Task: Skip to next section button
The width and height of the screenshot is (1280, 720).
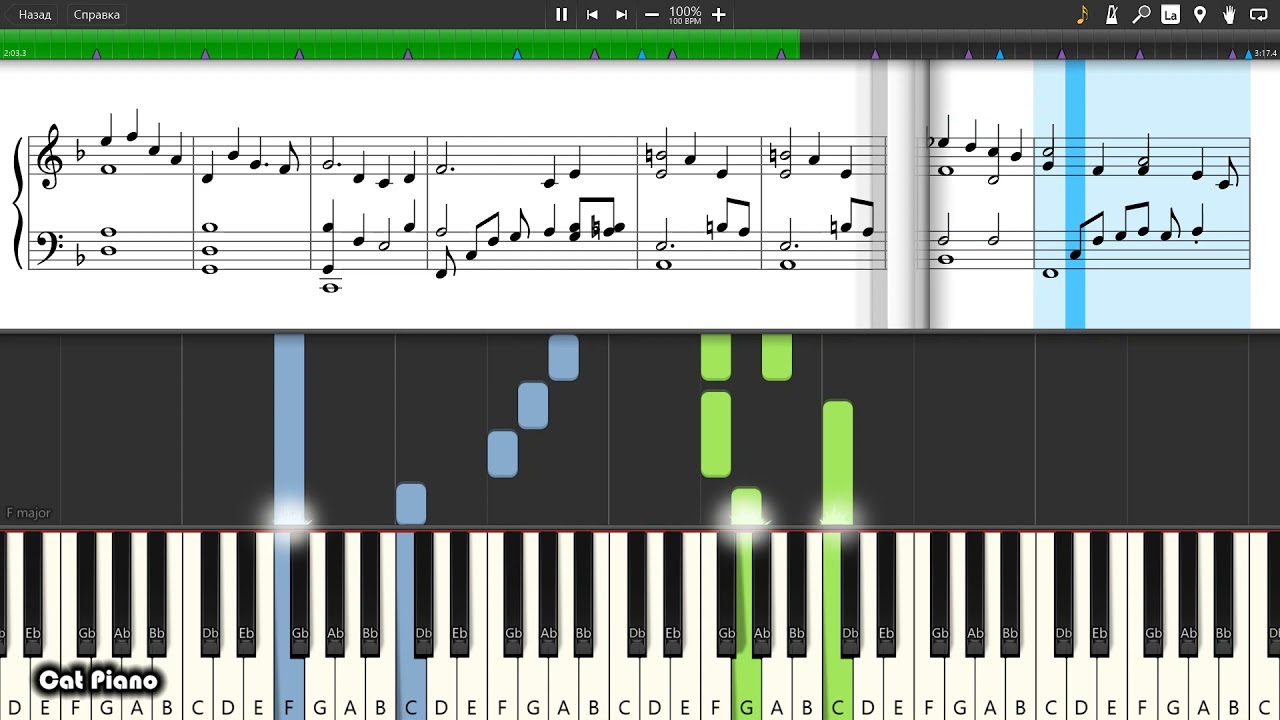Action: (x=621, y=15)
